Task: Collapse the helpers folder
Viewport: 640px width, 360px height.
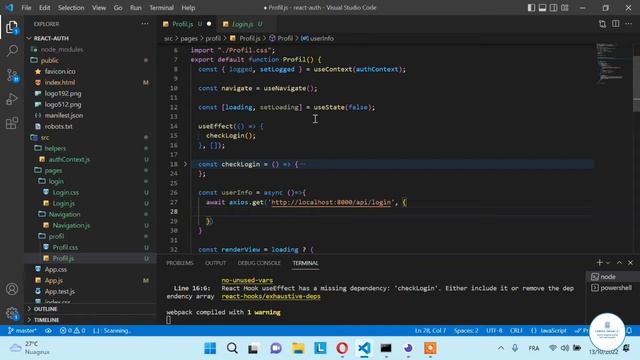Action: click(x=55, y=149)
